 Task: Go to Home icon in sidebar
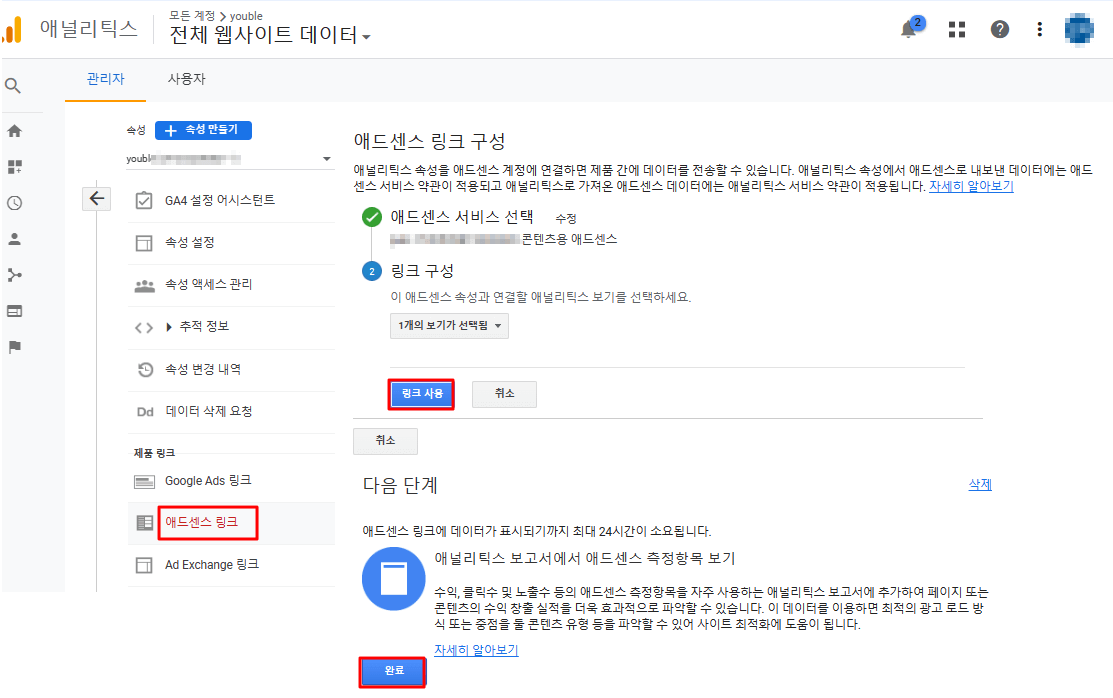click(14, 131)
